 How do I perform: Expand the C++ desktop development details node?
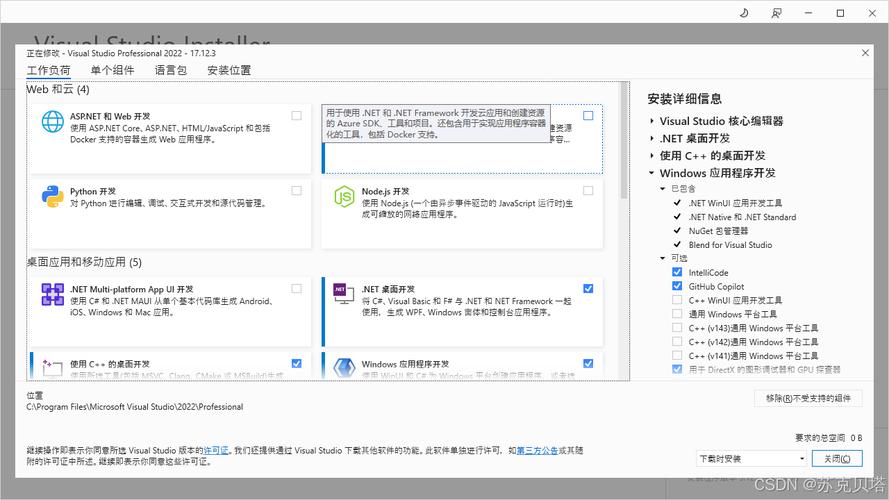pyautogui.click(x=652, y=156)
